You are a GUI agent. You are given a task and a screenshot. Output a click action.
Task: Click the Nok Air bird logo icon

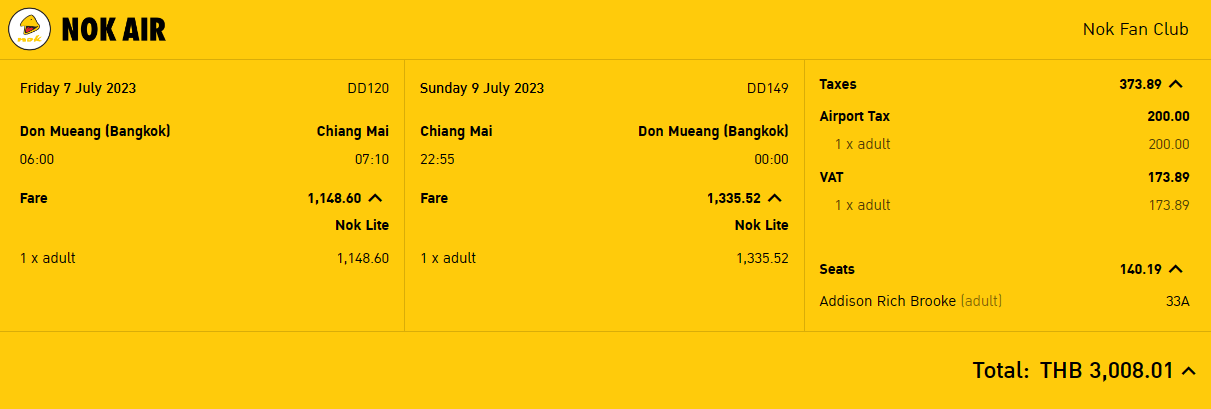coord(30,30)
